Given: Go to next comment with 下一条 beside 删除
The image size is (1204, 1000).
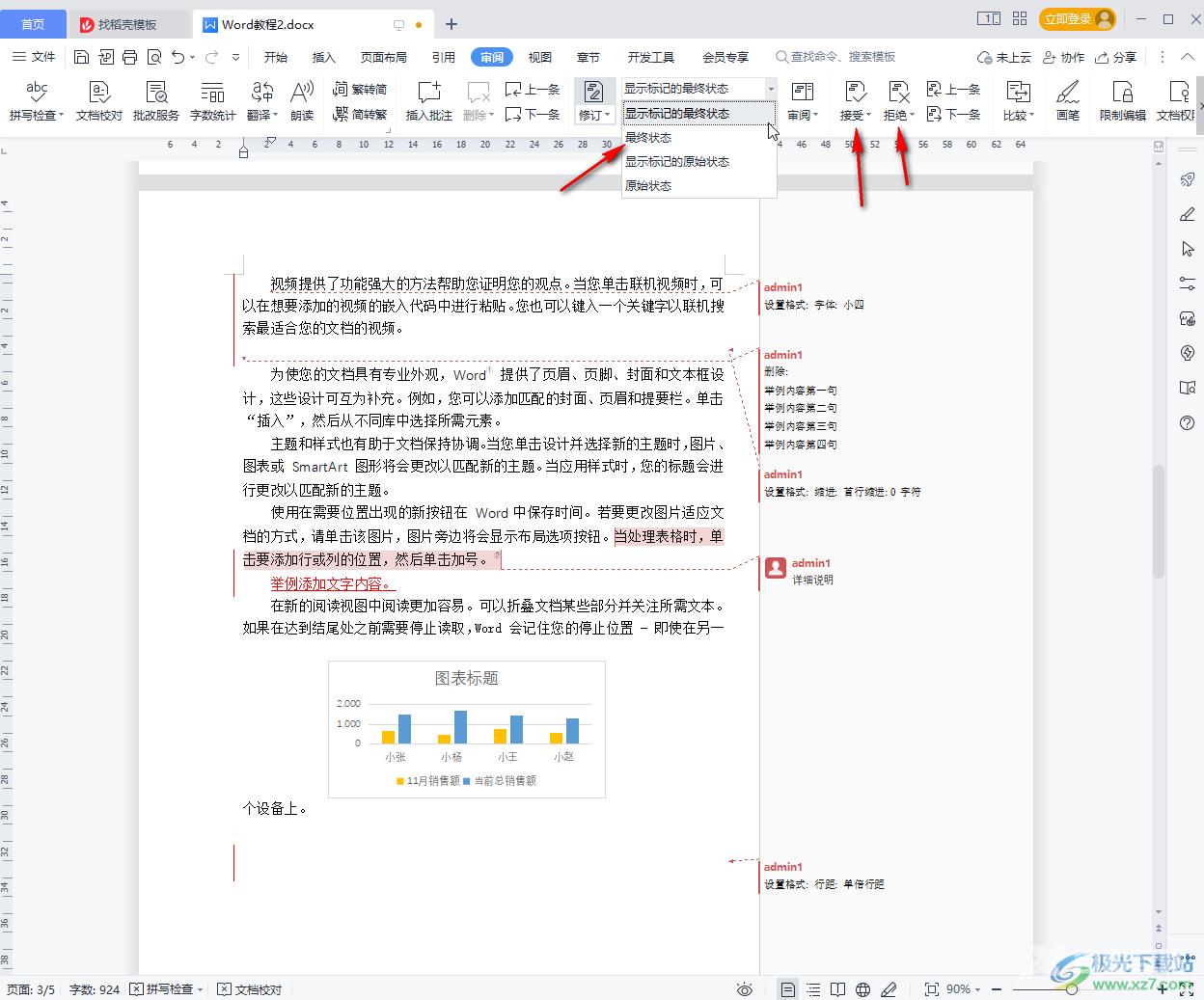Looking at the screenshot, I should point(533,114).
